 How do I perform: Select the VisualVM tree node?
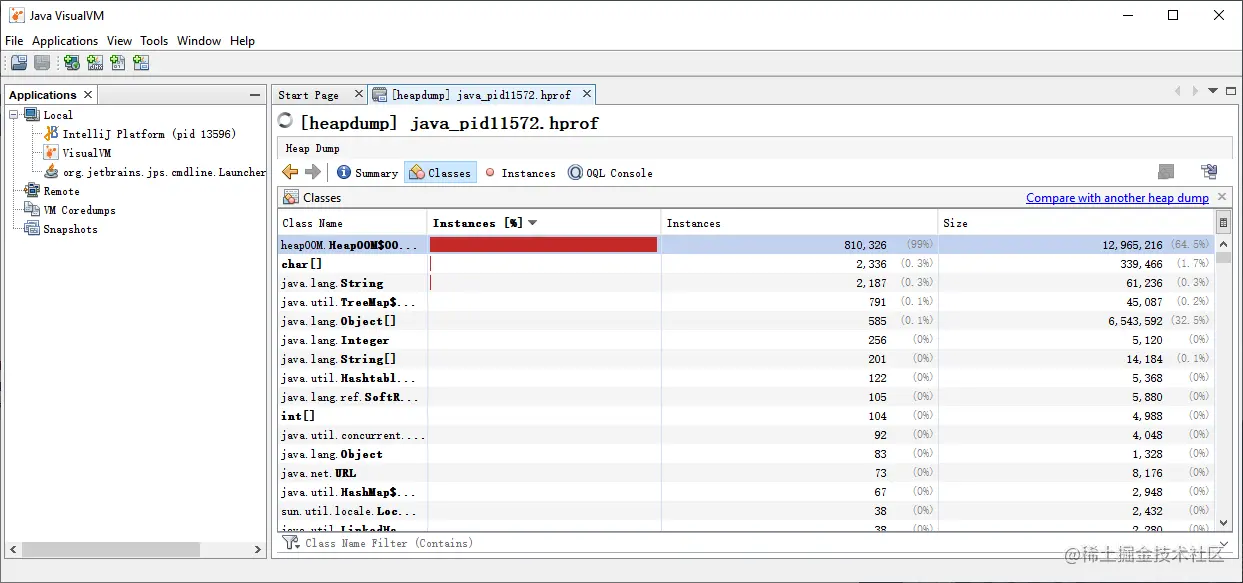coord(87,153)
